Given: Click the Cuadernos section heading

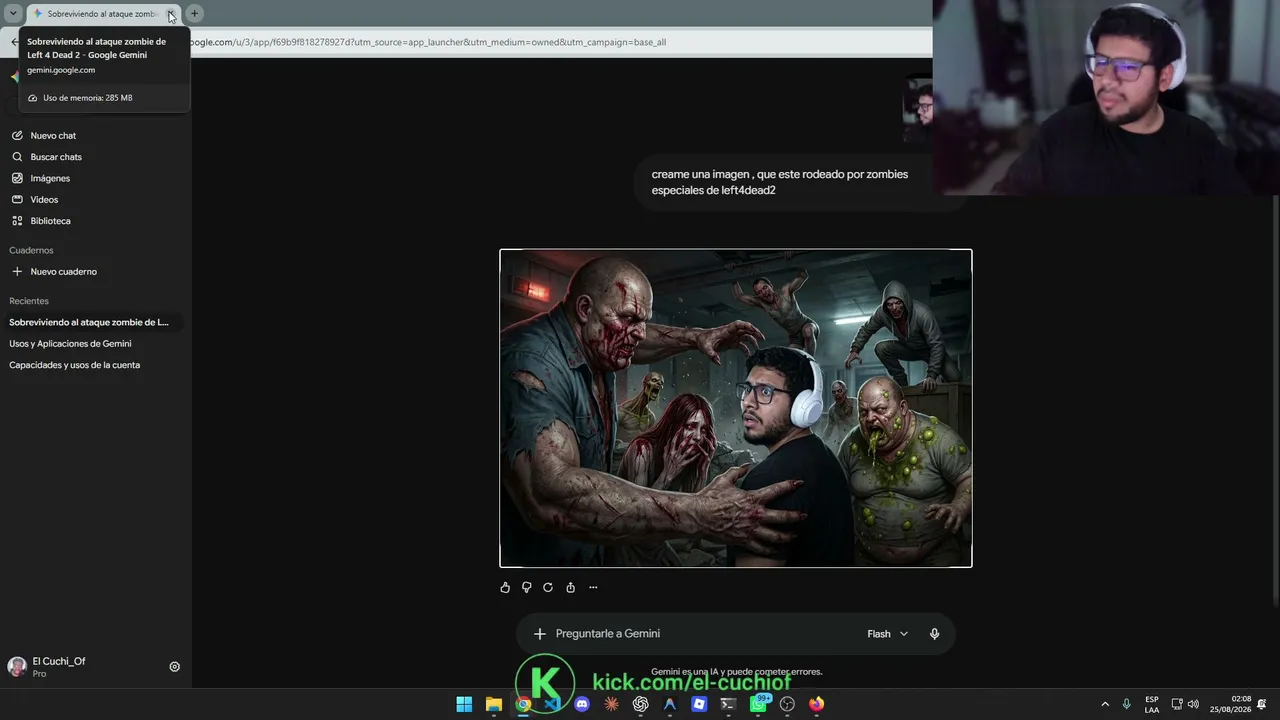Looking at the screenshot, I should click(x=31, y=250).
